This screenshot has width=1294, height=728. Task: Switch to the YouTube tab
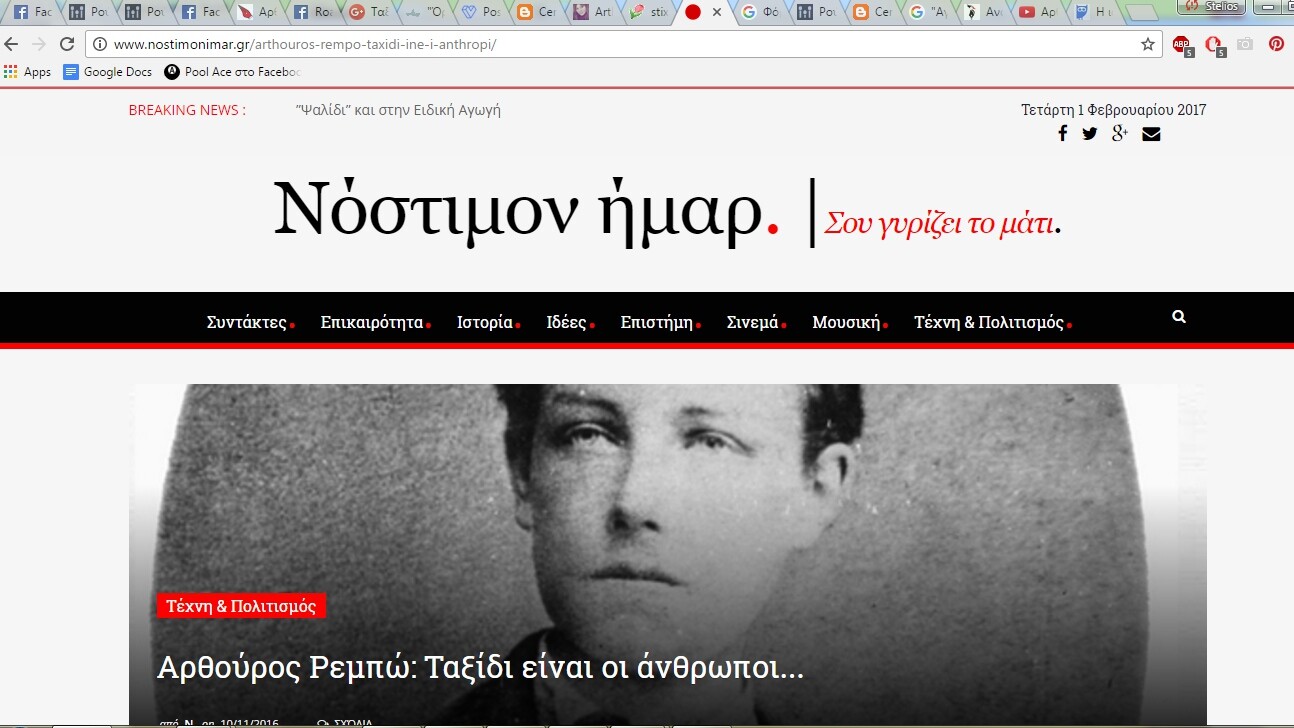(1036, 12)
